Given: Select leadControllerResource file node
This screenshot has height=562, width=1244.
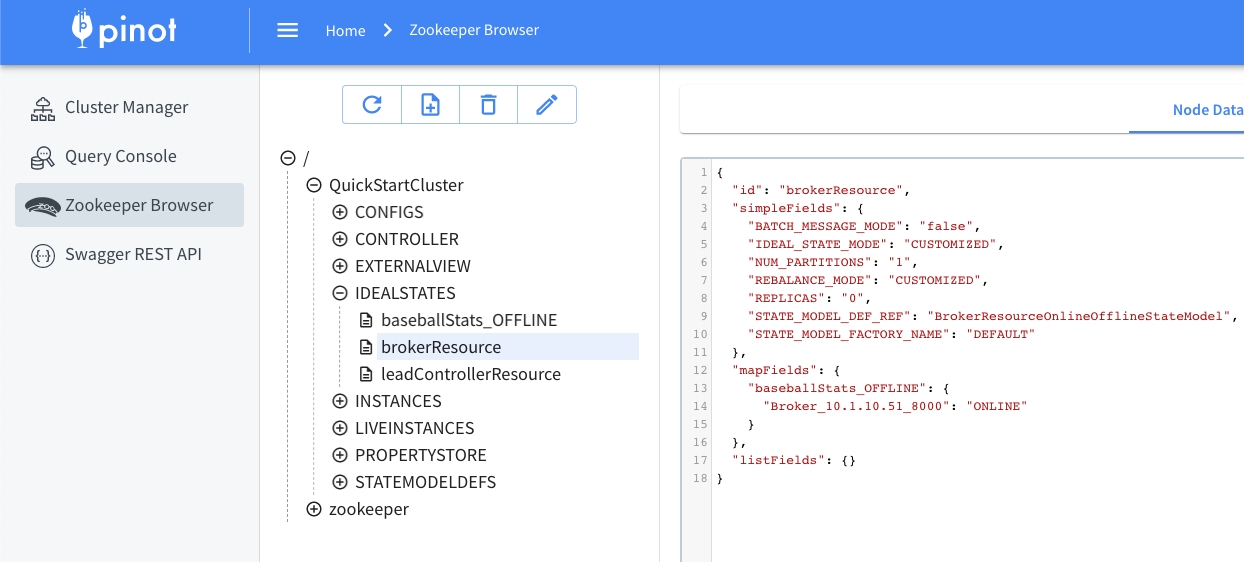Looking at the screenshot, I should click(470, 374).
